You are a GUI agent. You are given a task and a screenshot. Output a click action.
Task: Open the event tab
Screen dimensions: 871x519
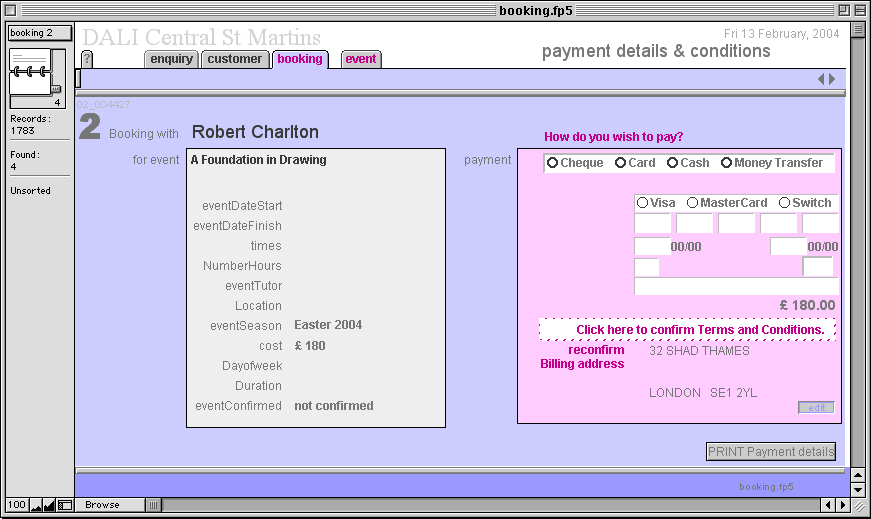click(x=360, y=59)
